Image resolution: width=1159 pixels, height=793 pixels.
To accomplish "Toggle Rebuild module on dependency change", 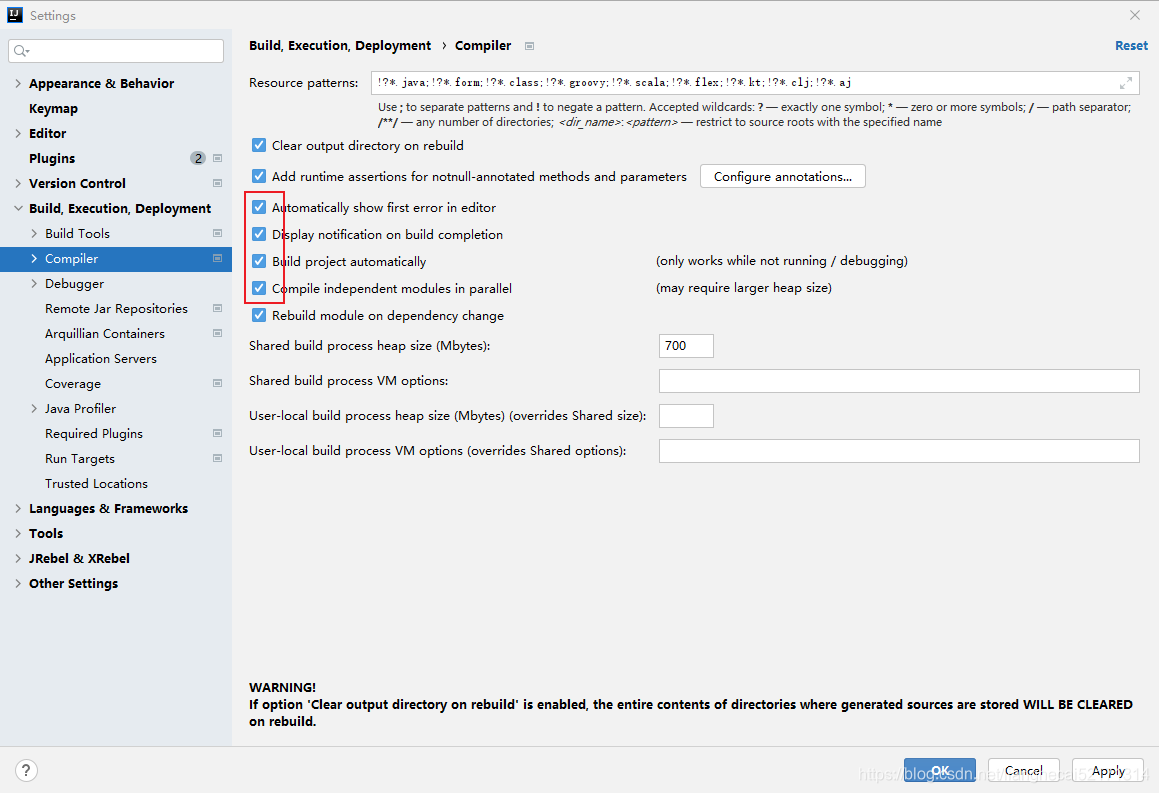I will pyautogui.click(x=259, y=316).
